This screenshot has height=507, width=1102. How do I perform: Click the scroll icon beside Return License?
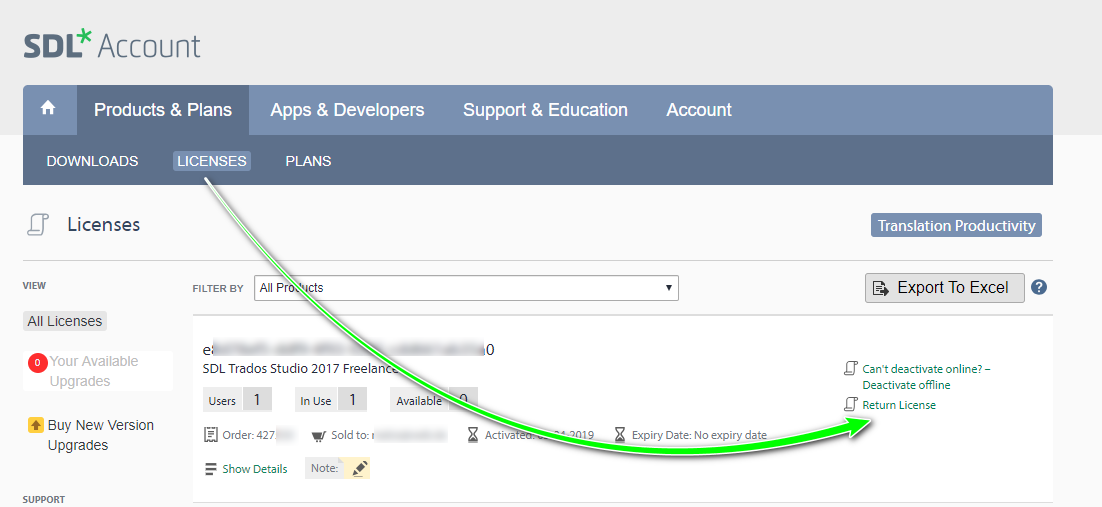[850, 404]
